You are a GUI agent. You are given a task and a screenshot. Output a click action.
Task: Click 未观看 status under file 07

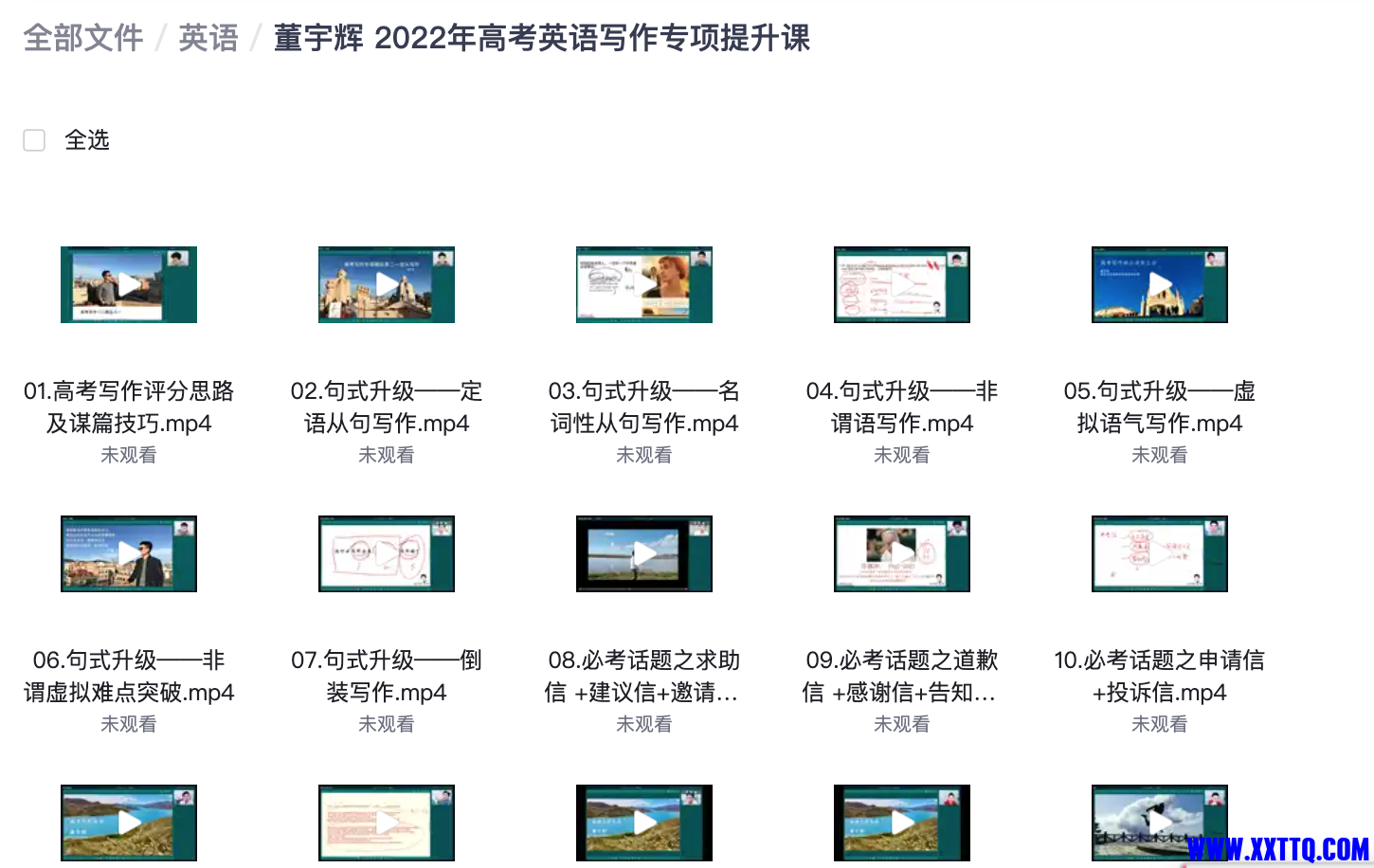(x=387, y=724)
